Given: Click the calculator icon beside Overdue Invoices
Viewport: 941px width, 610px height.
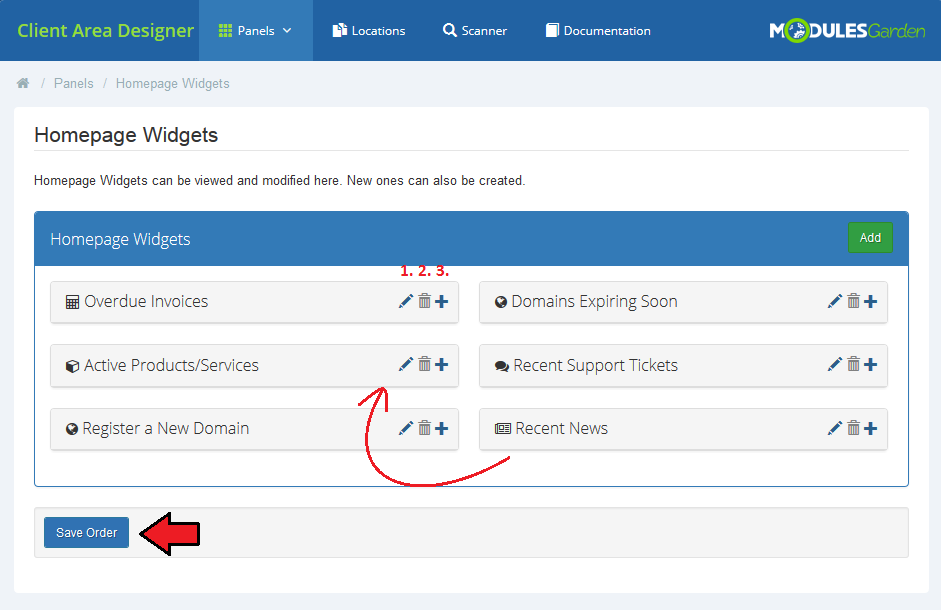Looking at the screenshot, I should [72, 302].
